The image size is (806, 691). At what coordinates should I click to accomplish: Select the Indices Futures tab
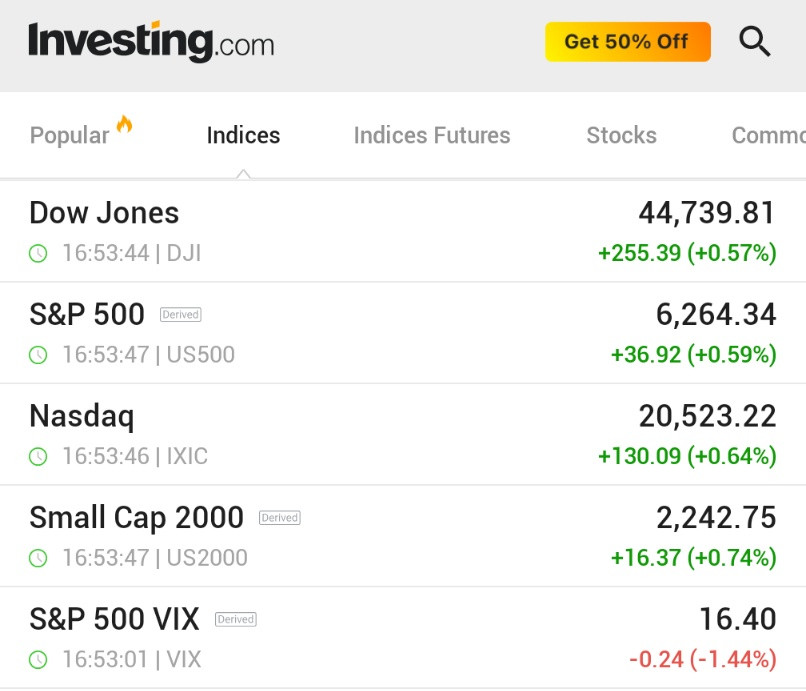432,136
